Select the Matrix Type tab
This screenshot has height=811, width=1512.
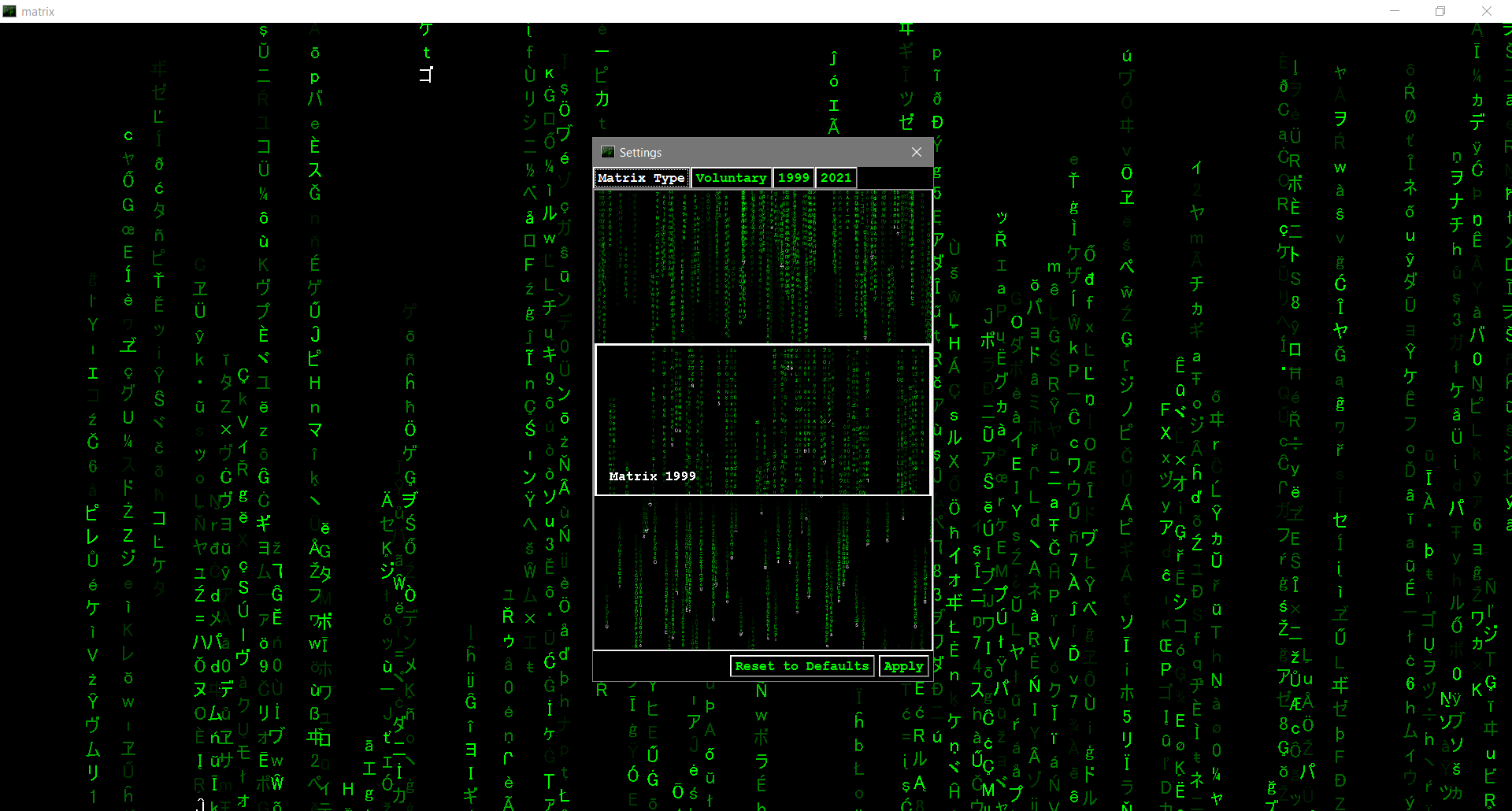(641, 178)
